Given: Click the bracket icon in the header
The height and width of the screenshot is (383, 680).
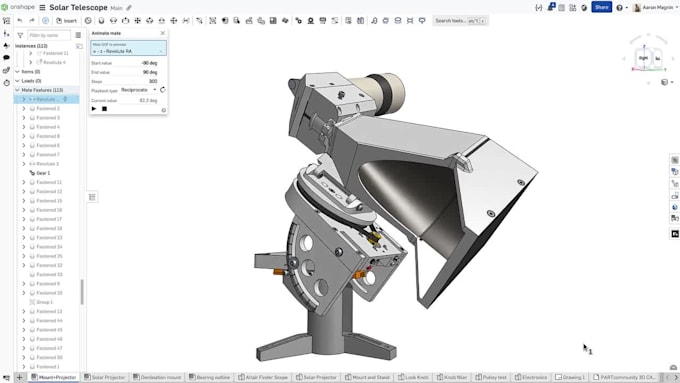Looking at the screenshot, I should coord(539,7).
